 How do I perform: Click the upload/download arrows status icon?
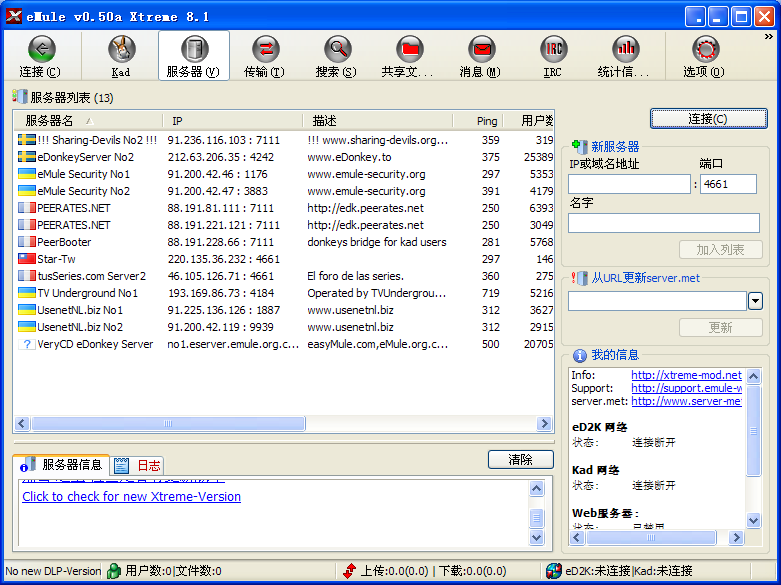(x=350, y=571)
